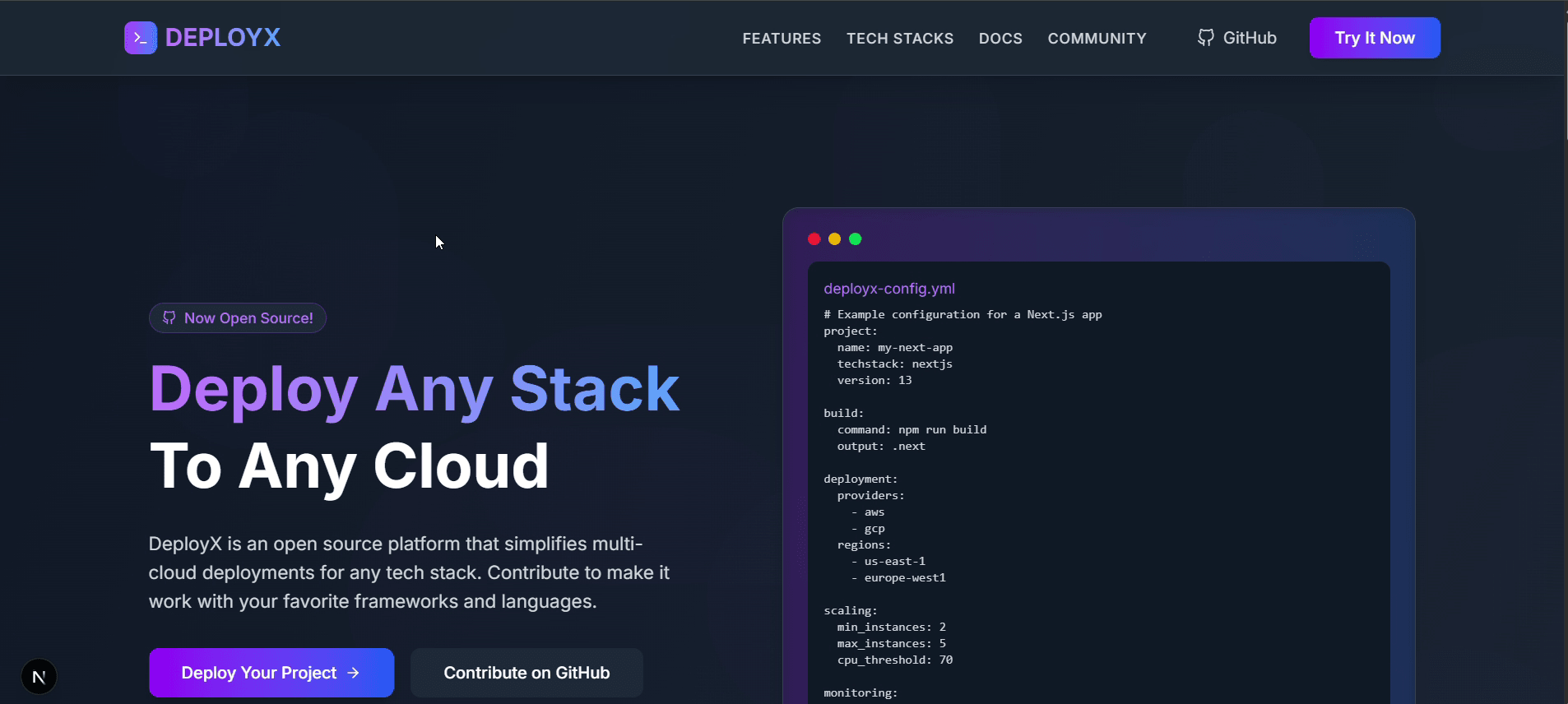Click the yellow dot in code window
Screen dimensions: 1568x704
coord(834,239)
